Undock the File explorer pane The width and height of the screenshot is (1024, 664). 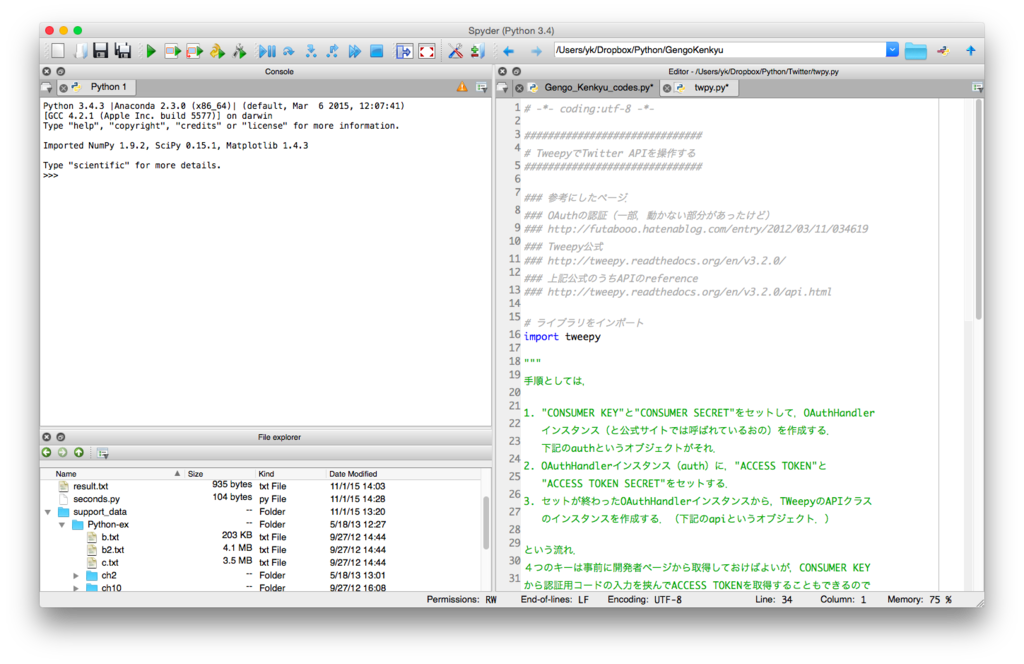[x=61, y=437]
